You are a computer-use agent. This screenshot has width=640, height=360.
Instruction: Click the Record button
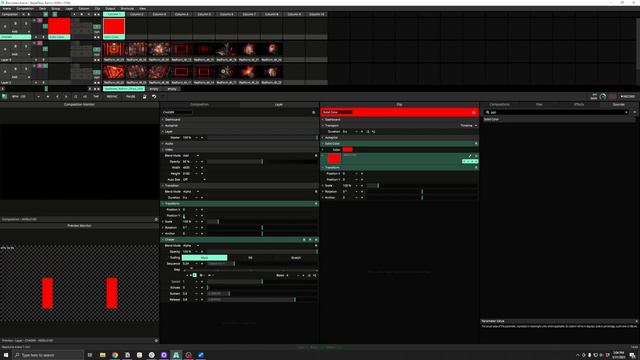628,97
